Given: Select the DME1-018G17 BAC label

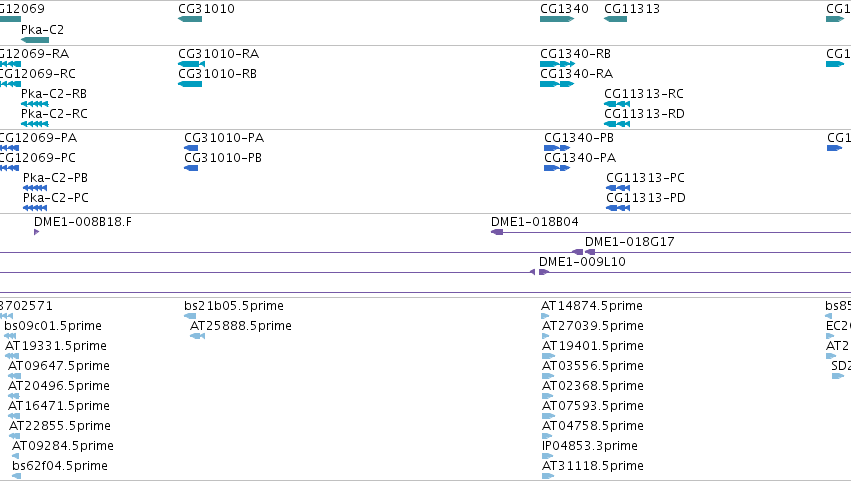Looking at the screenshot, I should (x=630, y=242).
